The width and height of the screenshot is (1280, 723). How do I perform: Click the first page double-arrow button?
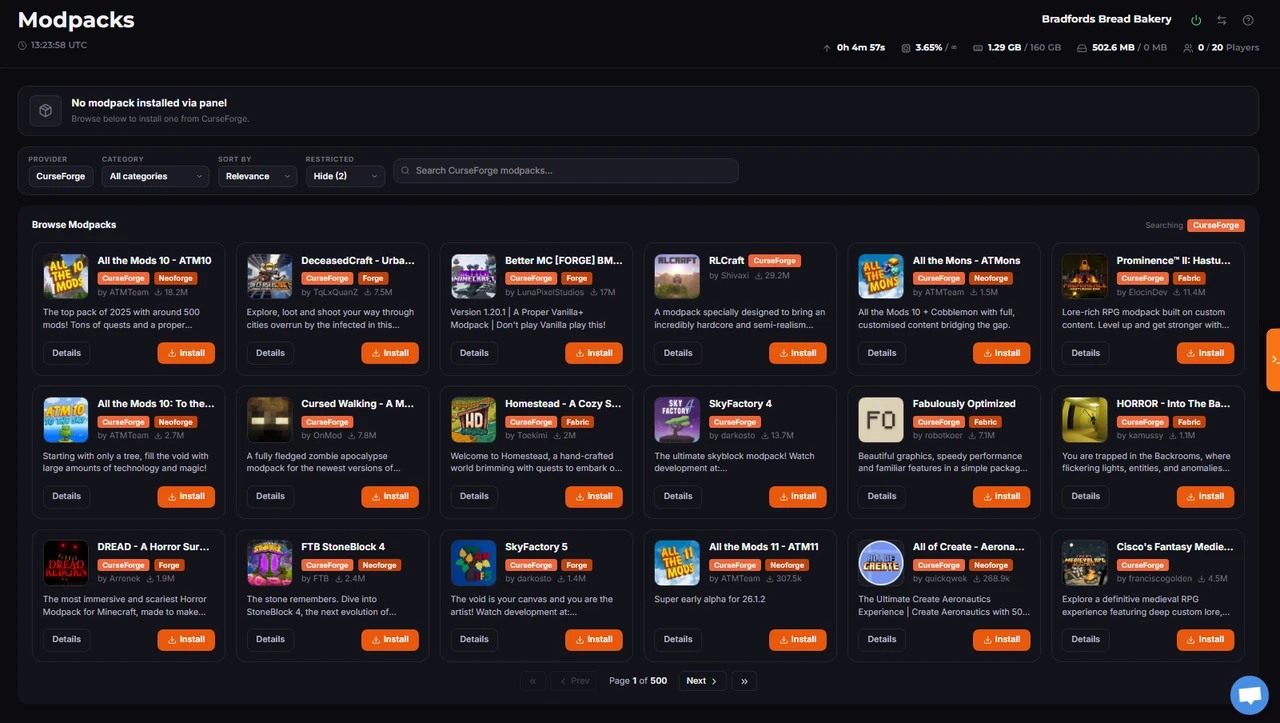pos(533,681)
